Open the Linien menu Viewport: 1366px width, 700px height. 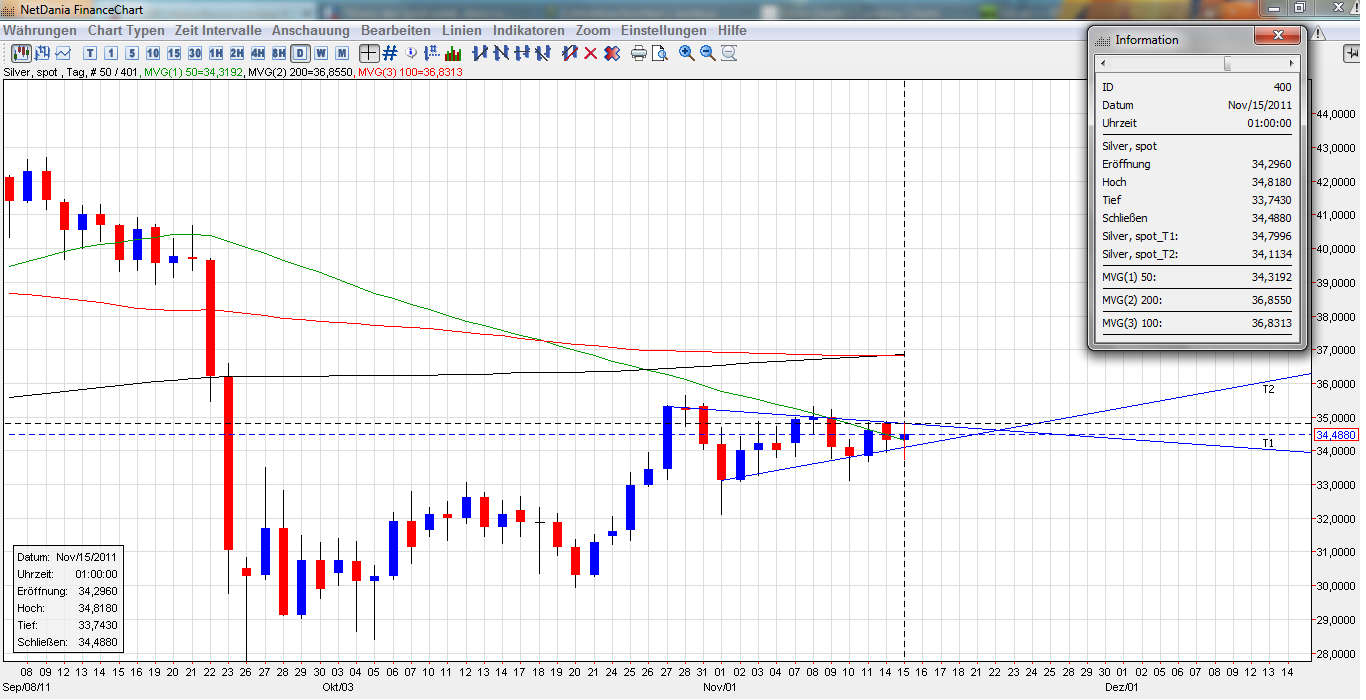click(x=462, y=31)
